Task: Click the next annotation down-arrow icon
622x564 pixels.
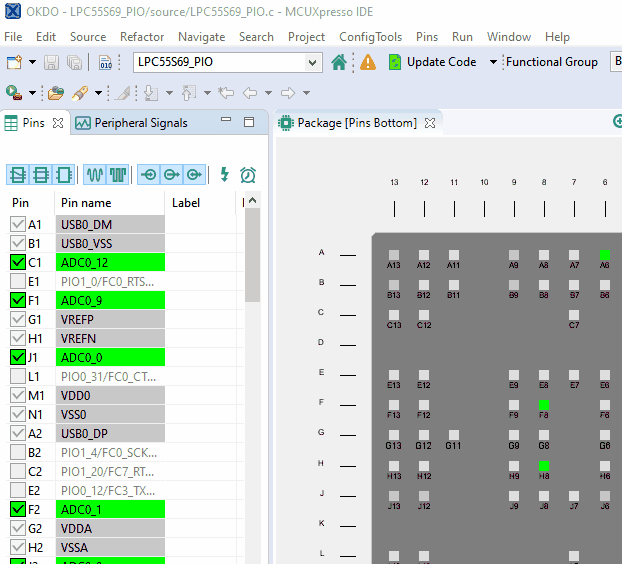Action: (x=151, y=93)
